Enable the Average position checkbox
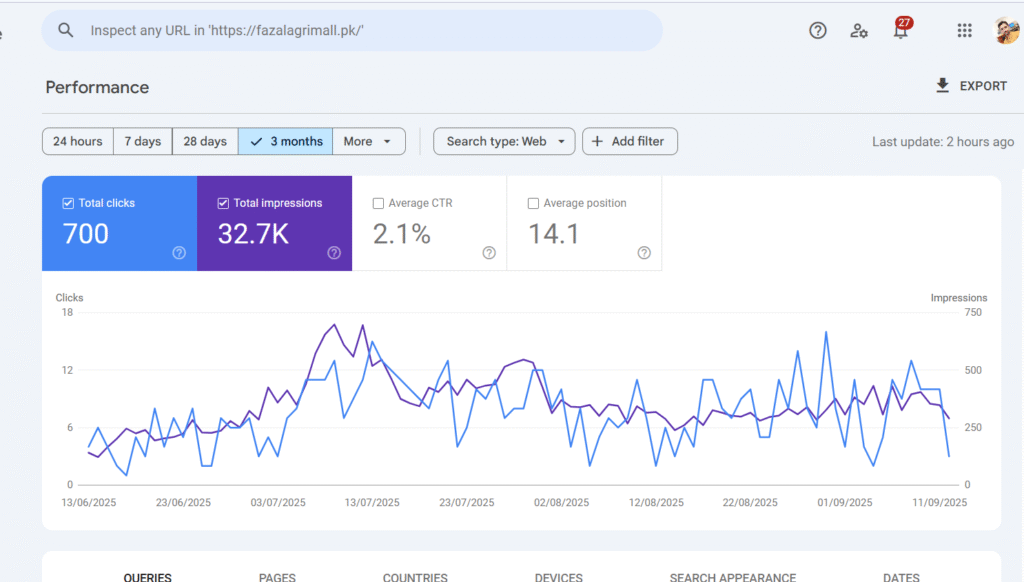The image size is (1024, 582). 533,203
